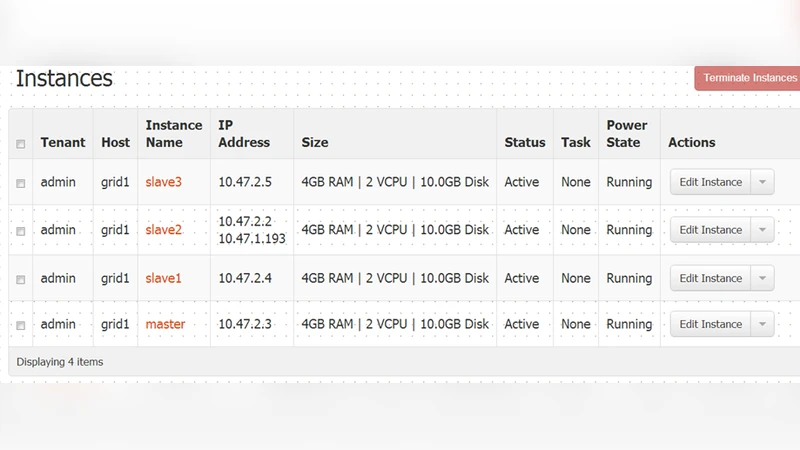Screen dimensions: 800x450
Task: Edit the slave1 instance
Action: (x=710, y=278)
